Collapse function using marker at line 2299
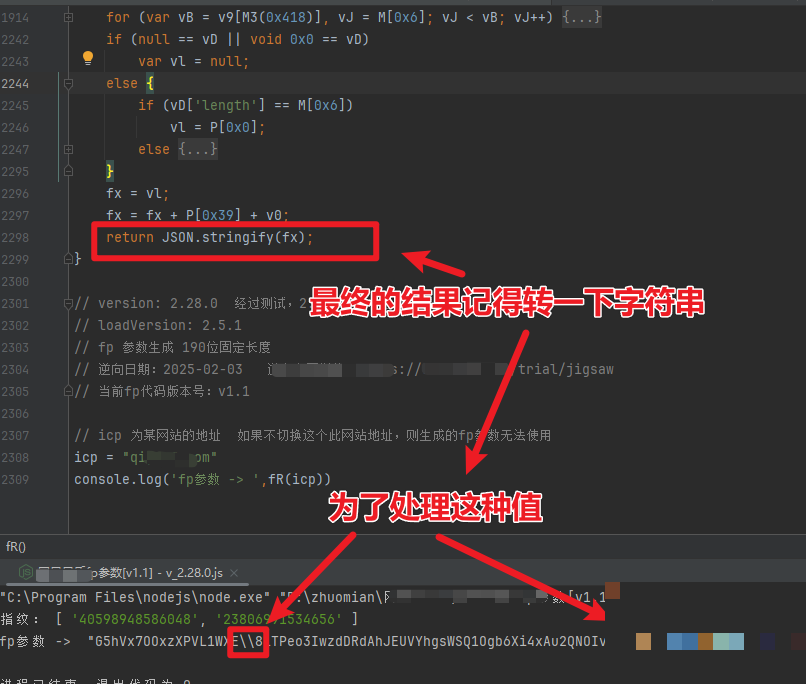806x684 pixels. click(68, 259)
